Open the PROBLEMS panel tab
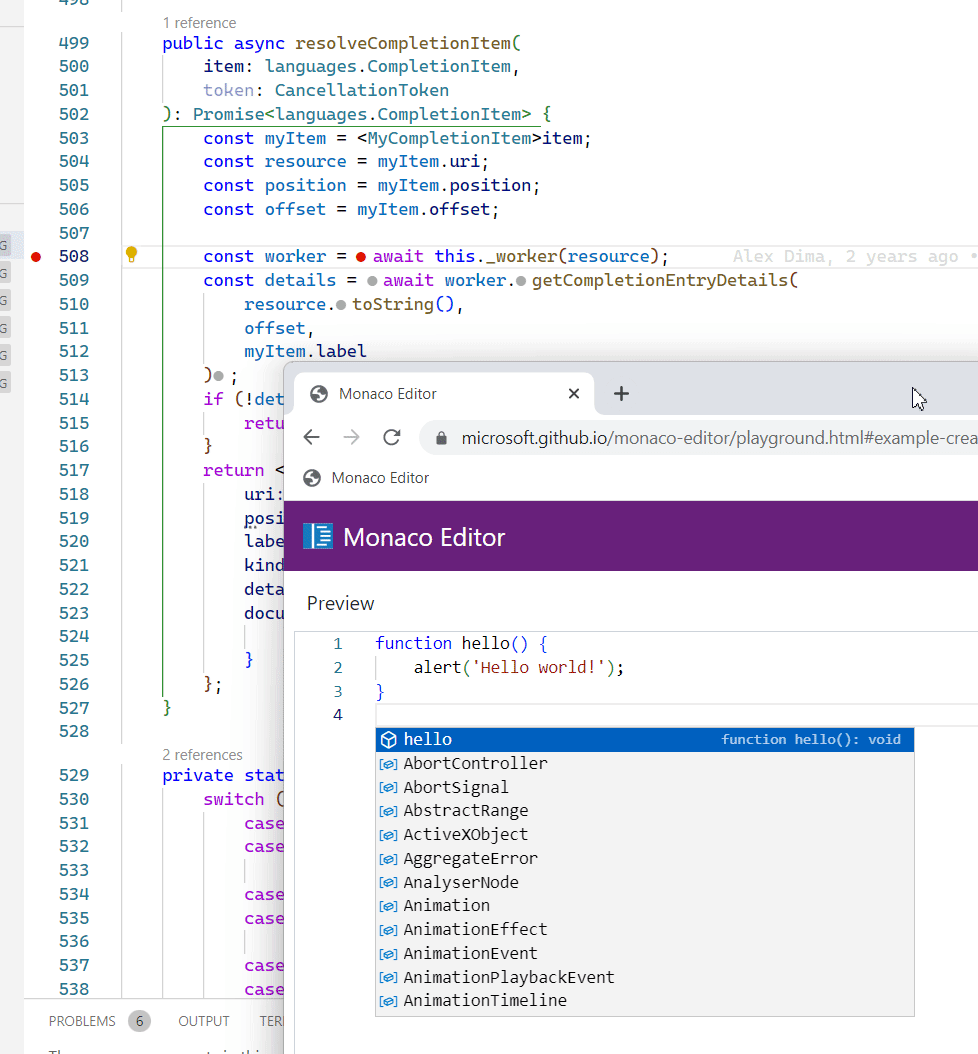 (x=82, y=1021)
